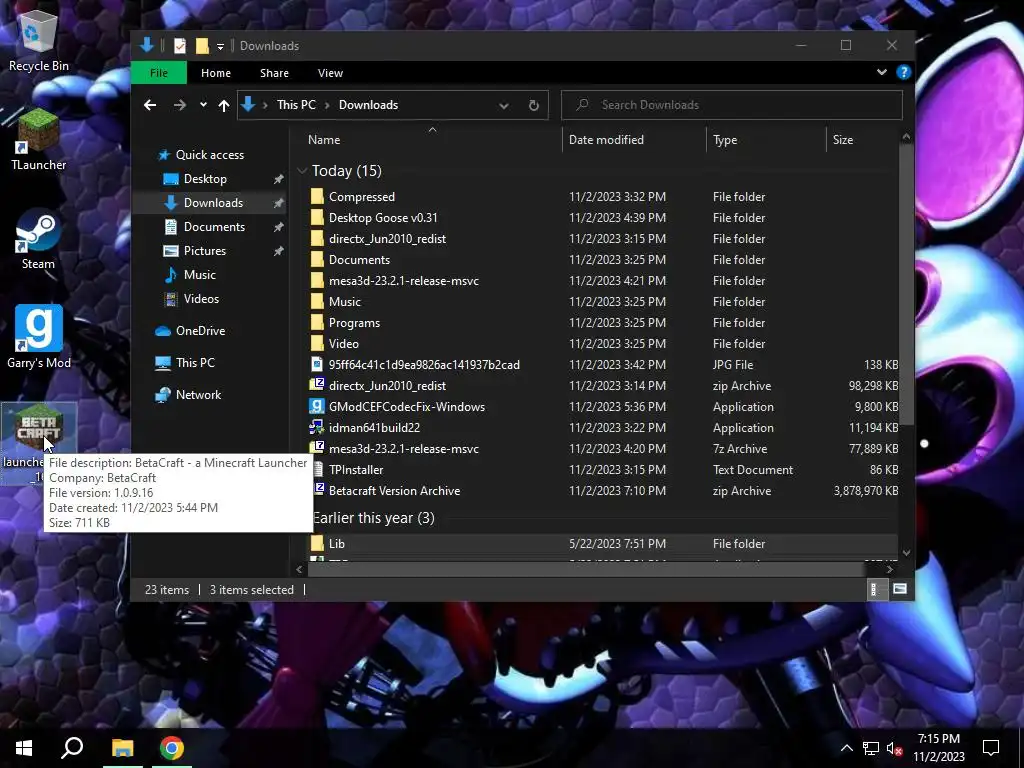Select the TPInstaller text document icon
The height and width of the screenshot is (768, 1024).
click(318, 470)
